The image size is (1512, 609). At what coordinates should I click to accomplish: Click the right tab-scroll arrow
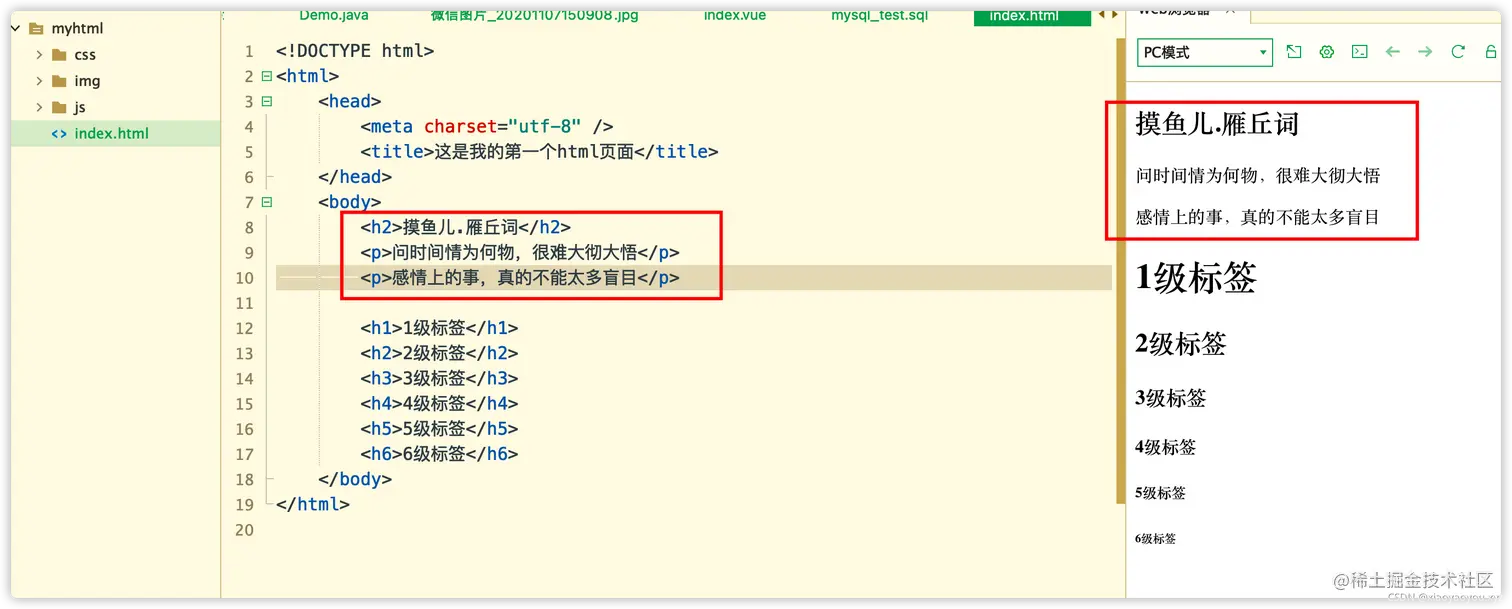coord(1115,14)
